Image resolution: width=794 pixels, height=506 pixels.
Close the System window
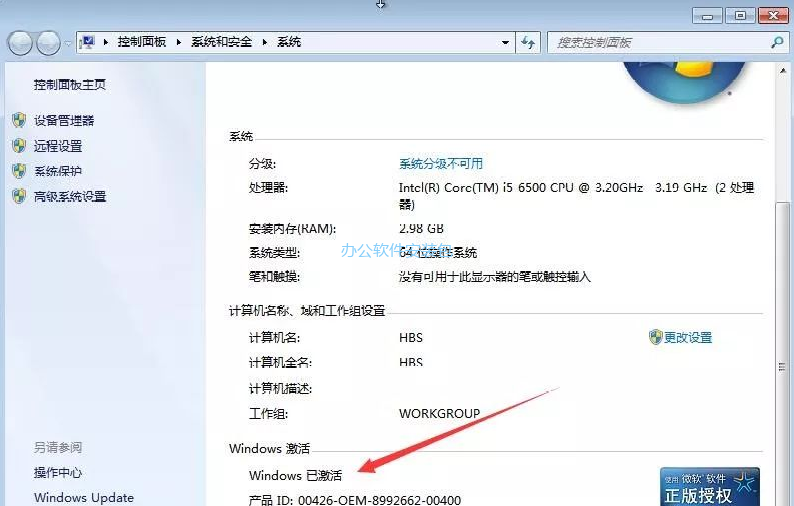(x=773, y=16)
